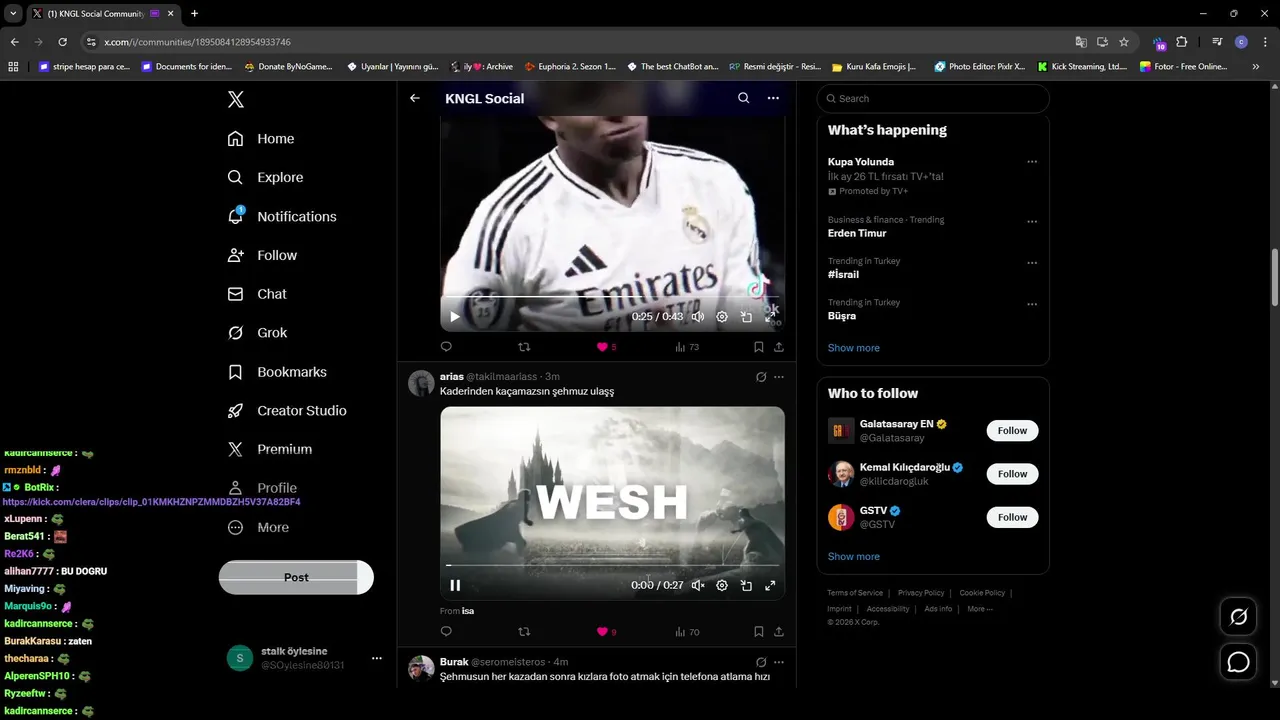Open the isa source link
This screenshot has width=1280, height=720.
click(468, 611)
